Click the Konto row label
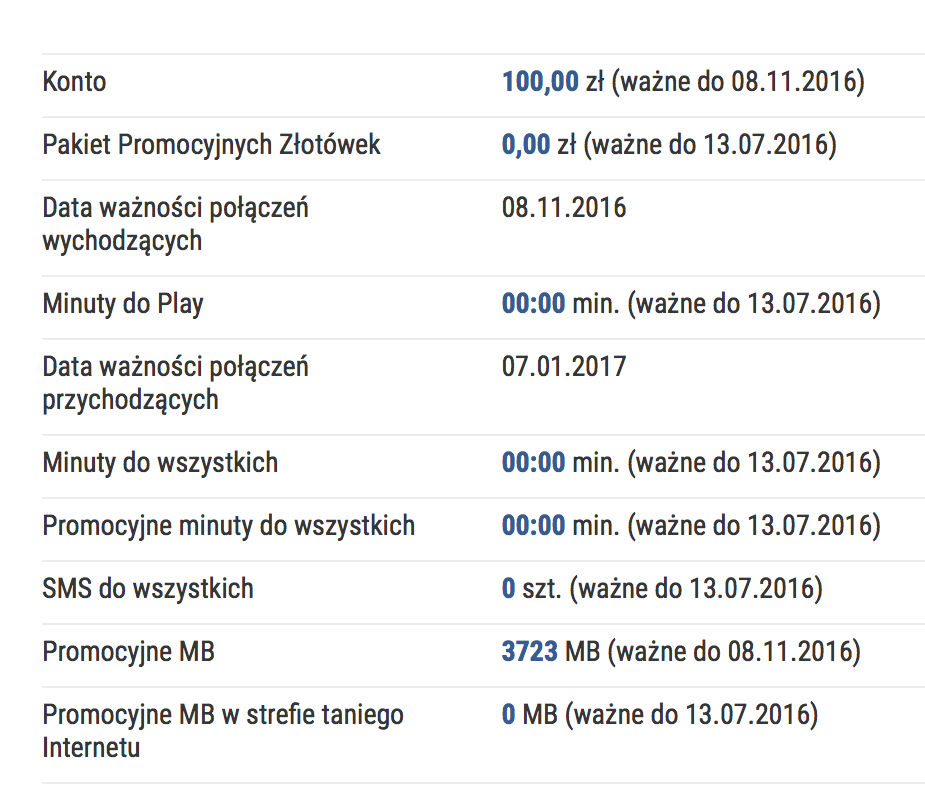Screen dimensions: 925x799 (74, 82)
